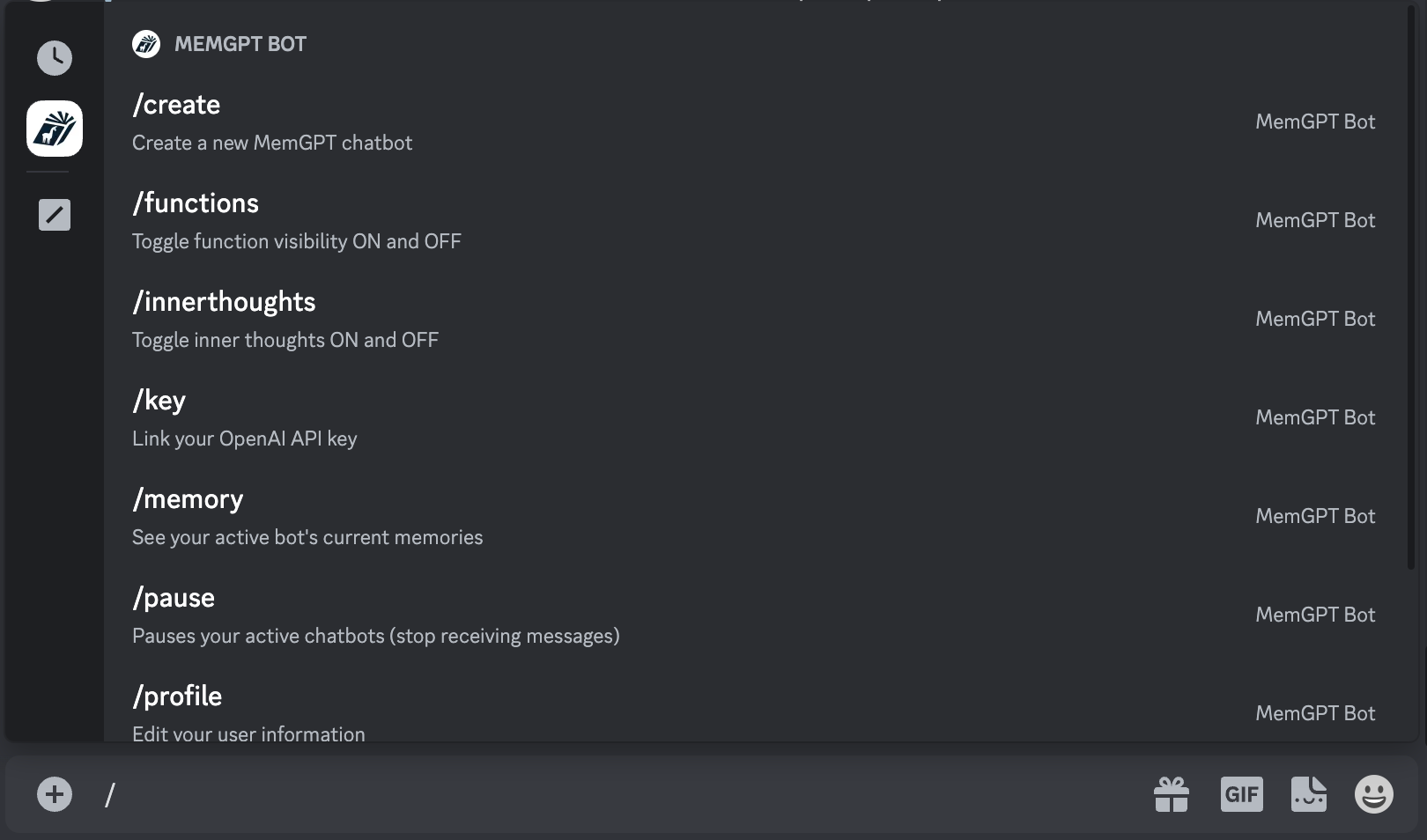
Task: Select the /key command
Action: [x=754, y=418]
